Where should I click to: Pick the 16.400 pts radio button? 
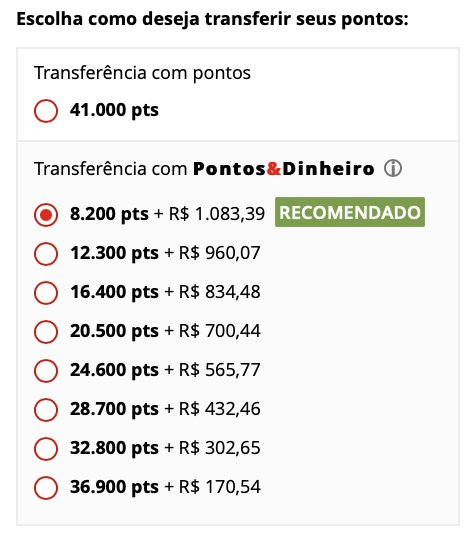(x=46, y=293)
